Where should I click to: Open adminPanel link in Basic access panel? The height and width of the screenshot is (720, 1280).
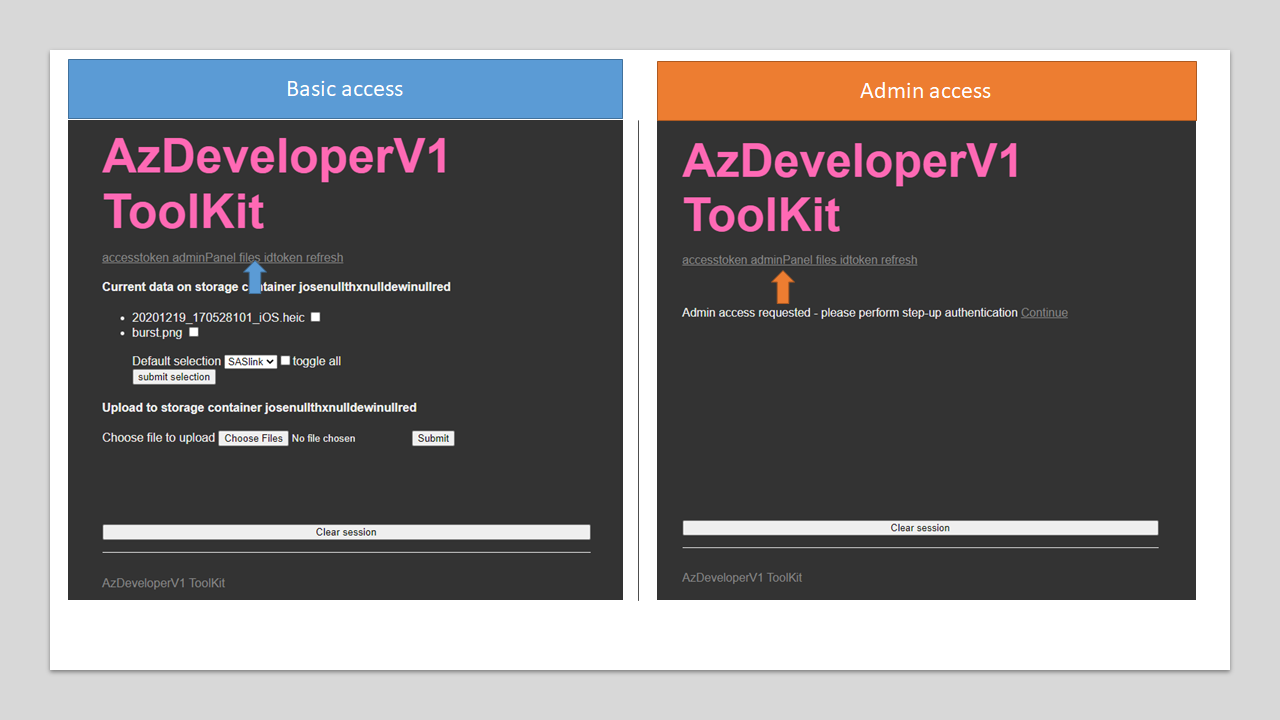pyautogui.click(x=204, y=258)
